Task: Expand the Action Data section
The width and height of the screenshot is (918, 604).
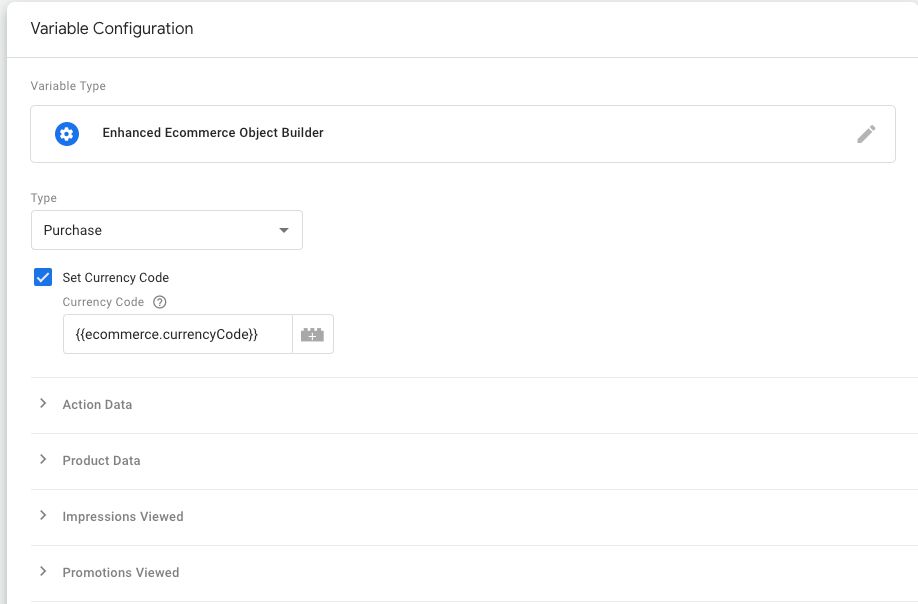Action: click(x=474, y=404)
